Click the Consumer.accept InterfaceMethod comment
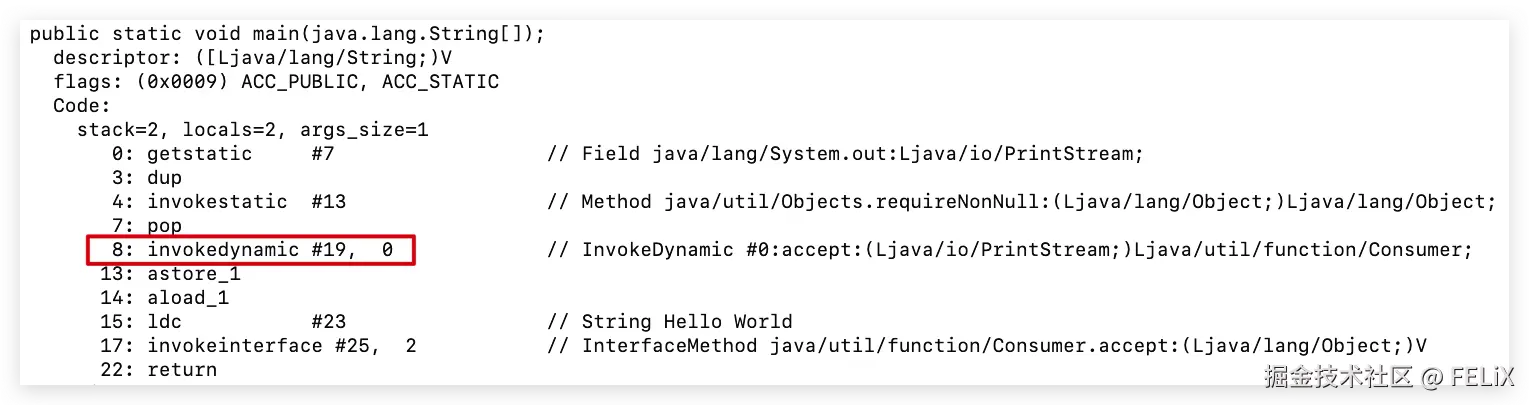 987,346
